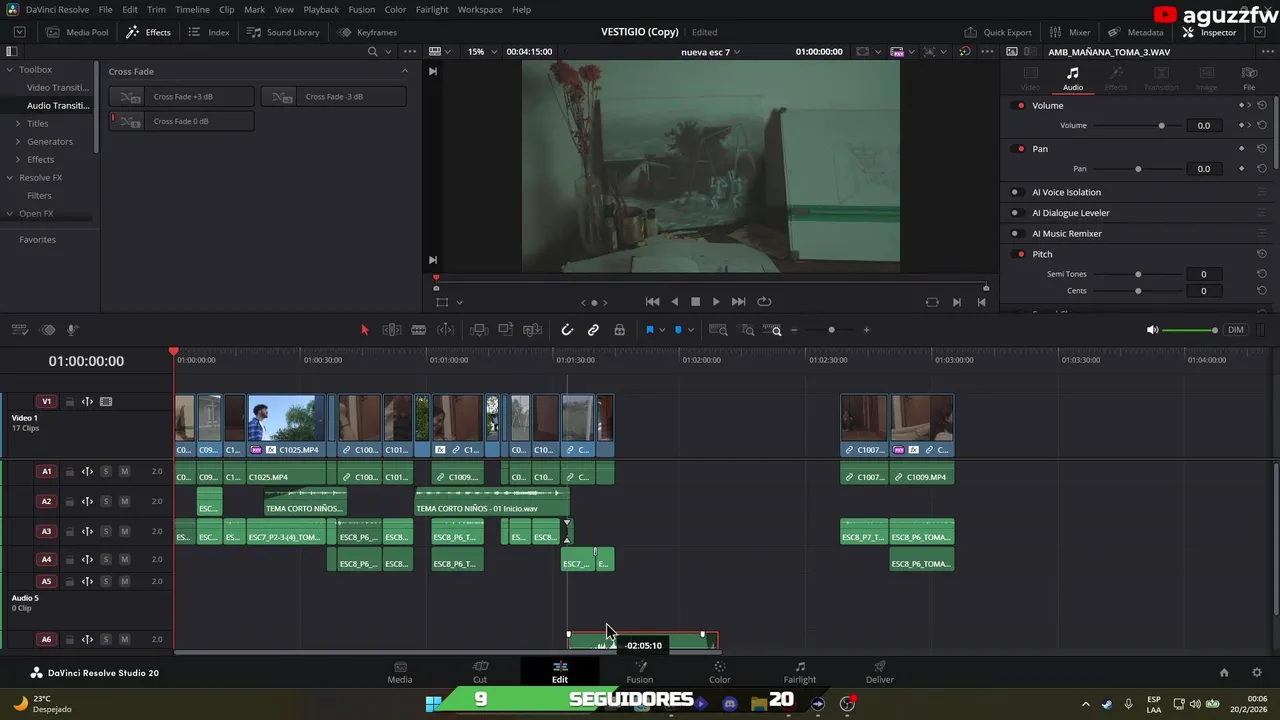Collapse the Resolve FX section

[x=9, y=177]
